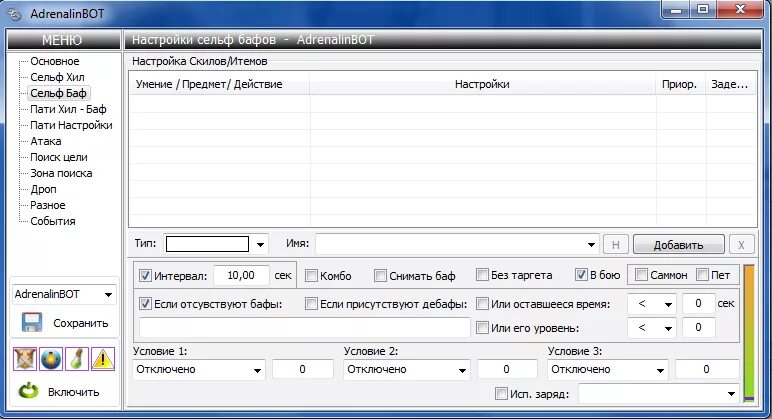Click the X button next to Добавить
Image resolution: width=772 pixels, height=419 pixels.
coord(741,245)
